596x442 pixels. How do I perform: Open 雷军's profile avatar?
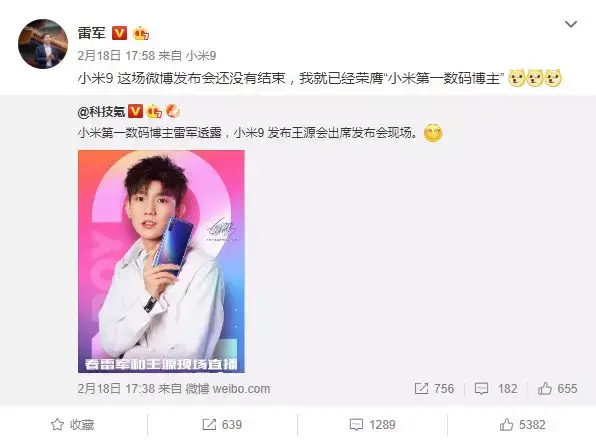pyautogui.click(x=43, y=44)
